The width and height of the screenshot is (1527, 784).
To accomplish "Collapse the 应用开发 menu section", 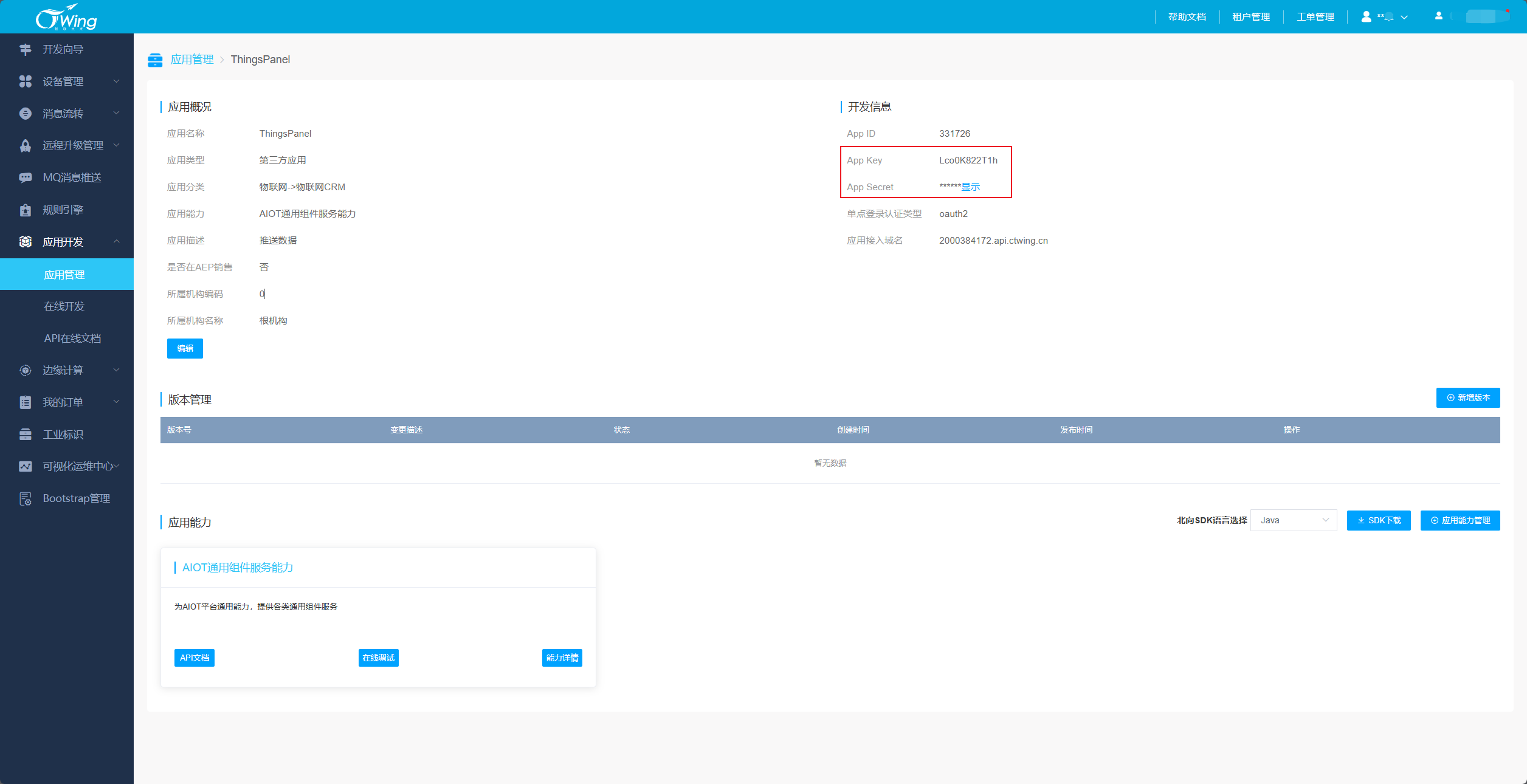I will pyautogui.click(x=117, y=242).
